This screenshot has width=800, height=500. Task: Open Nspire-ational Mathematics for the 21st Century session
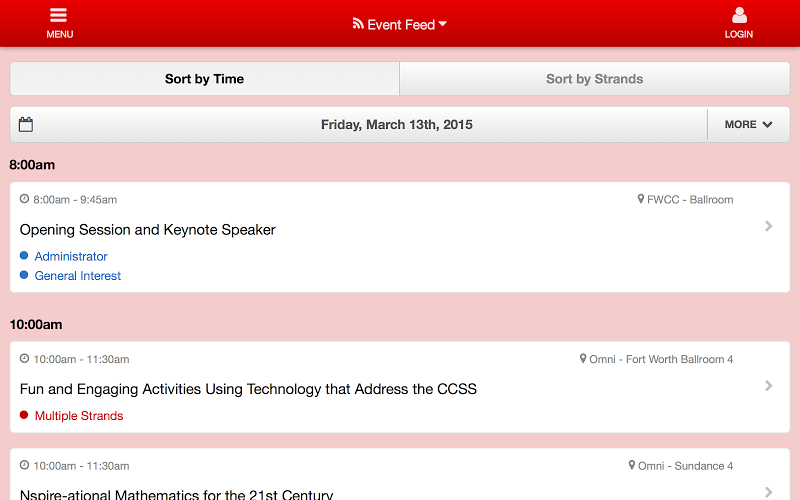176,494
